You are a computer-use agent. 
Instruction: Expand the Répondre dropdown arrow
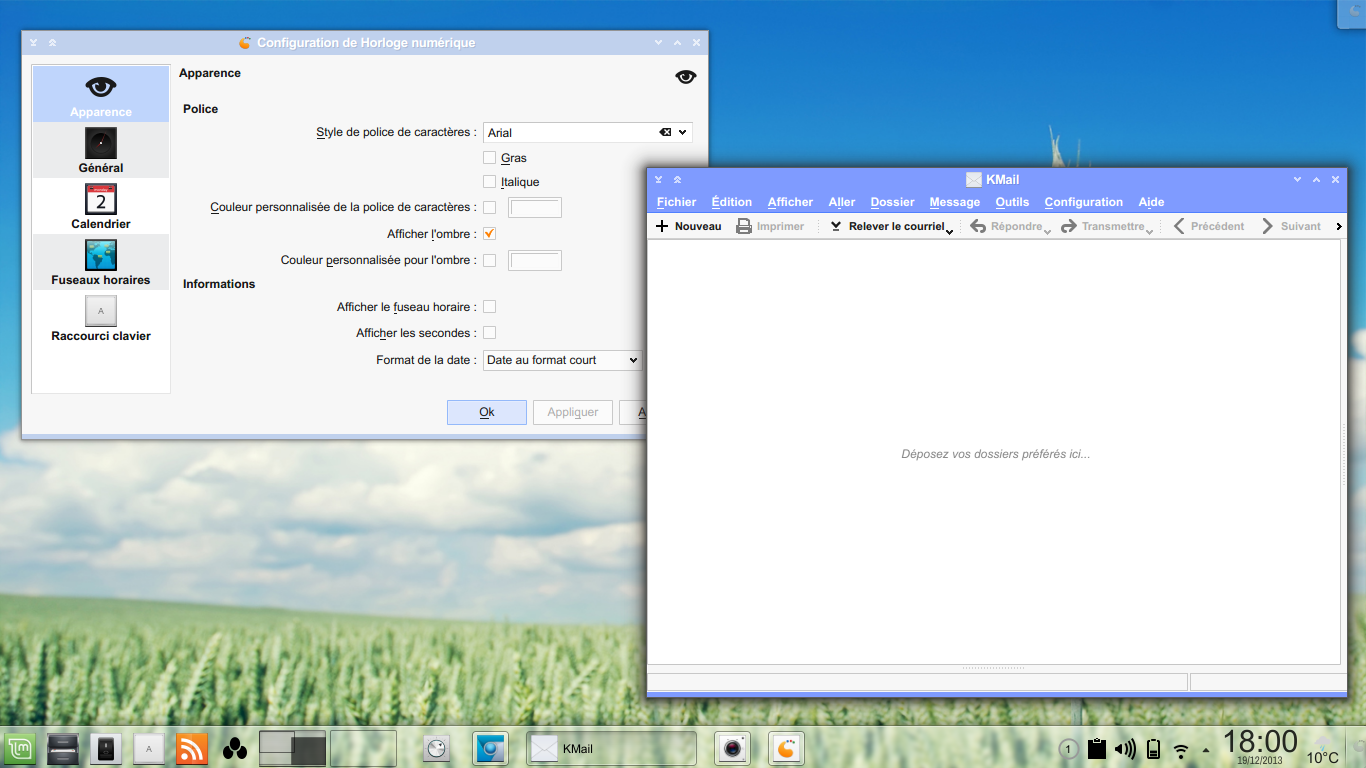point(1047,231)
